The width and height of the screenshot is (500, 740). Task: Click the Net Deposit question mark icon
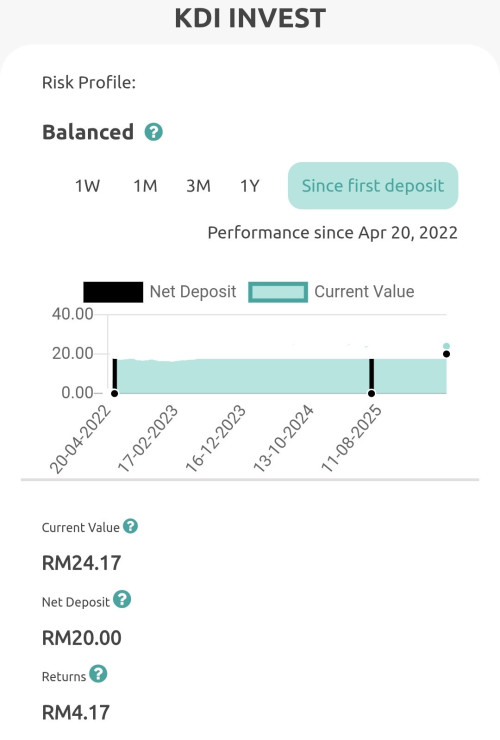coord(122,599)
